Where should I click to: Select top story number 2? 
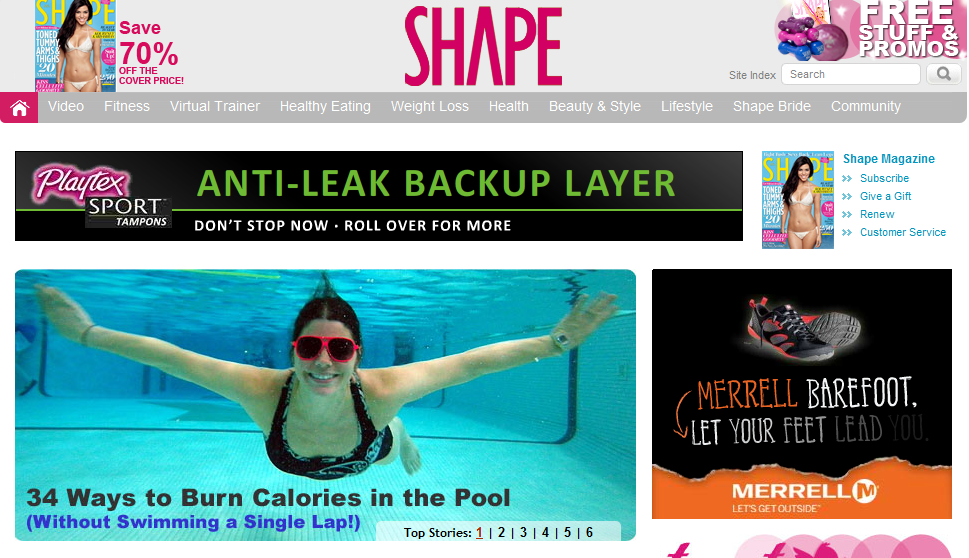point(501,533)
